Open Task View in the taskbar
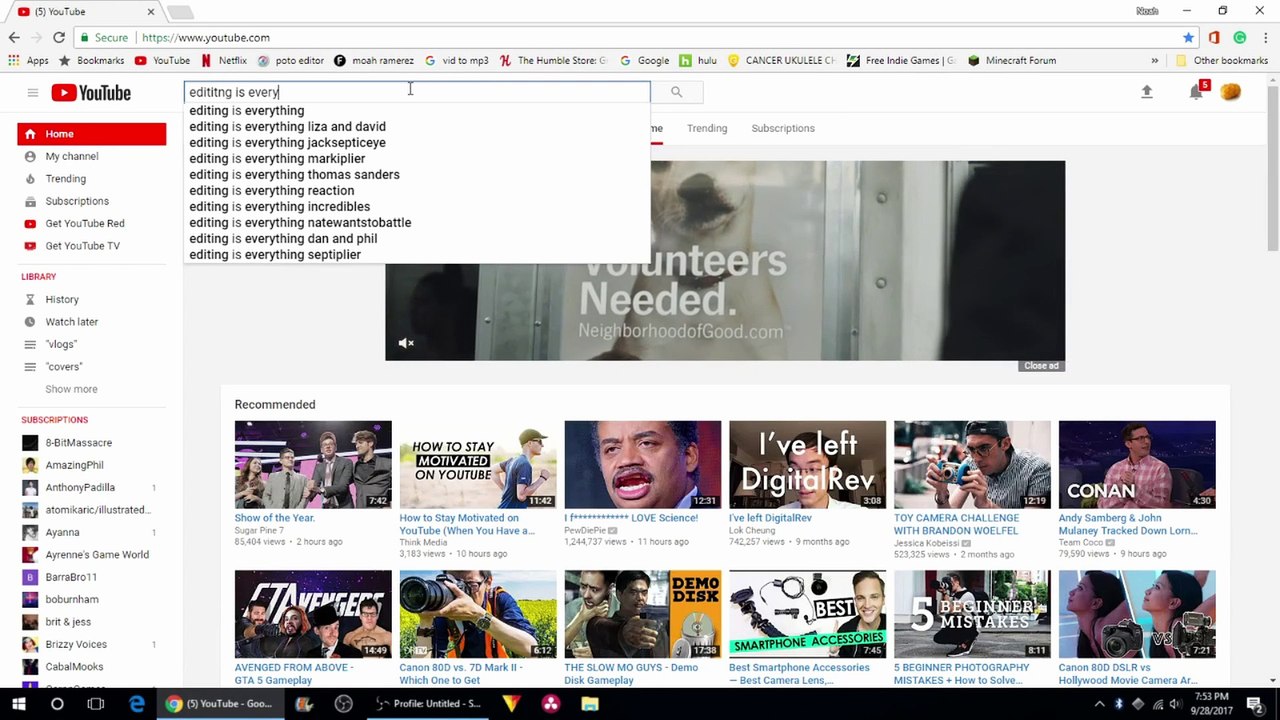The image size is (1280, 720). (x=96, y=704)
